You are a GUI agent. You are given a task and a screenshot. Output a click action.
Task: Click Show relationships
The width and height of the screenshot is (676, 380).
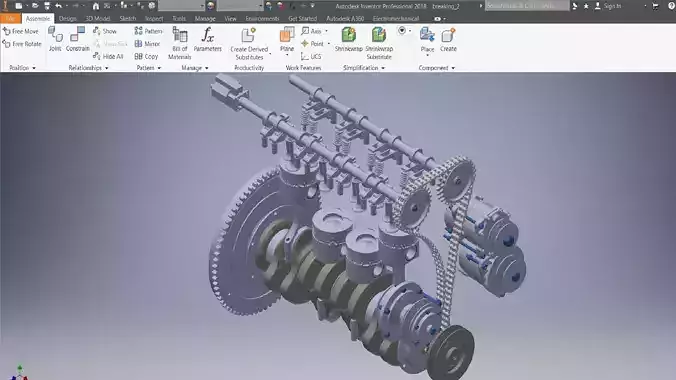coord(105,31)
